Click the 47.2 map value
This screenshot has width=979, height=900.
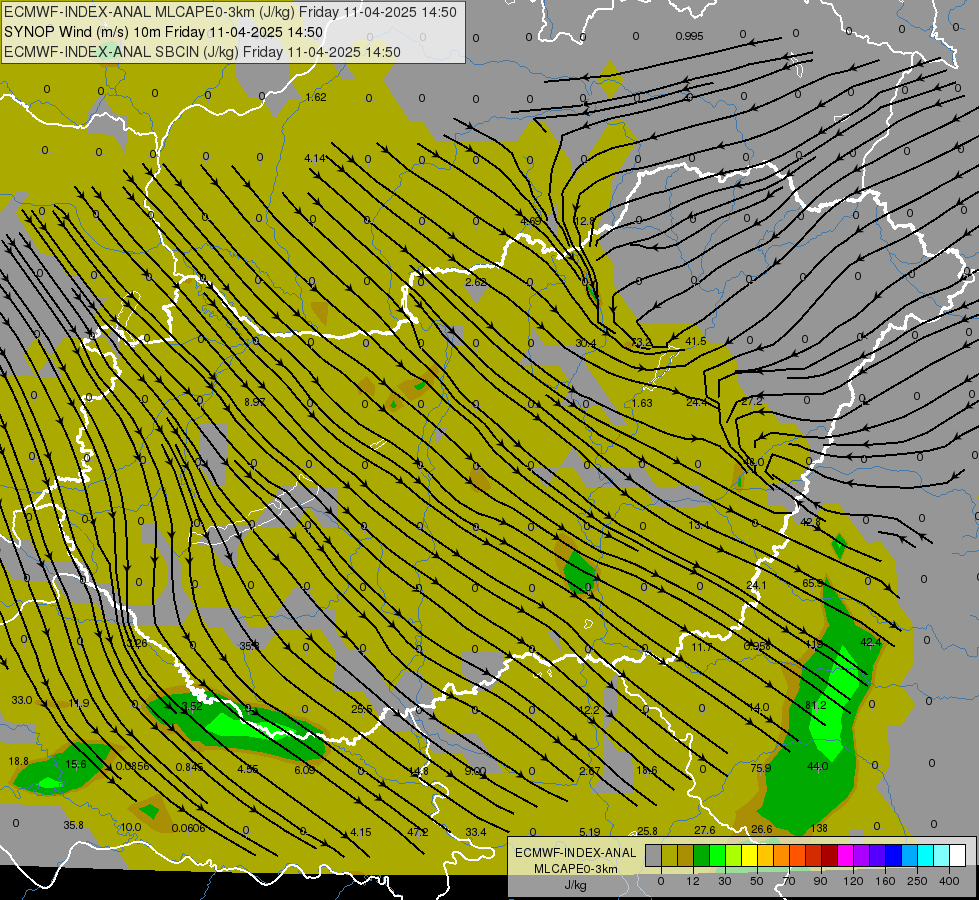pyautogui.click(x=418, y=832)
